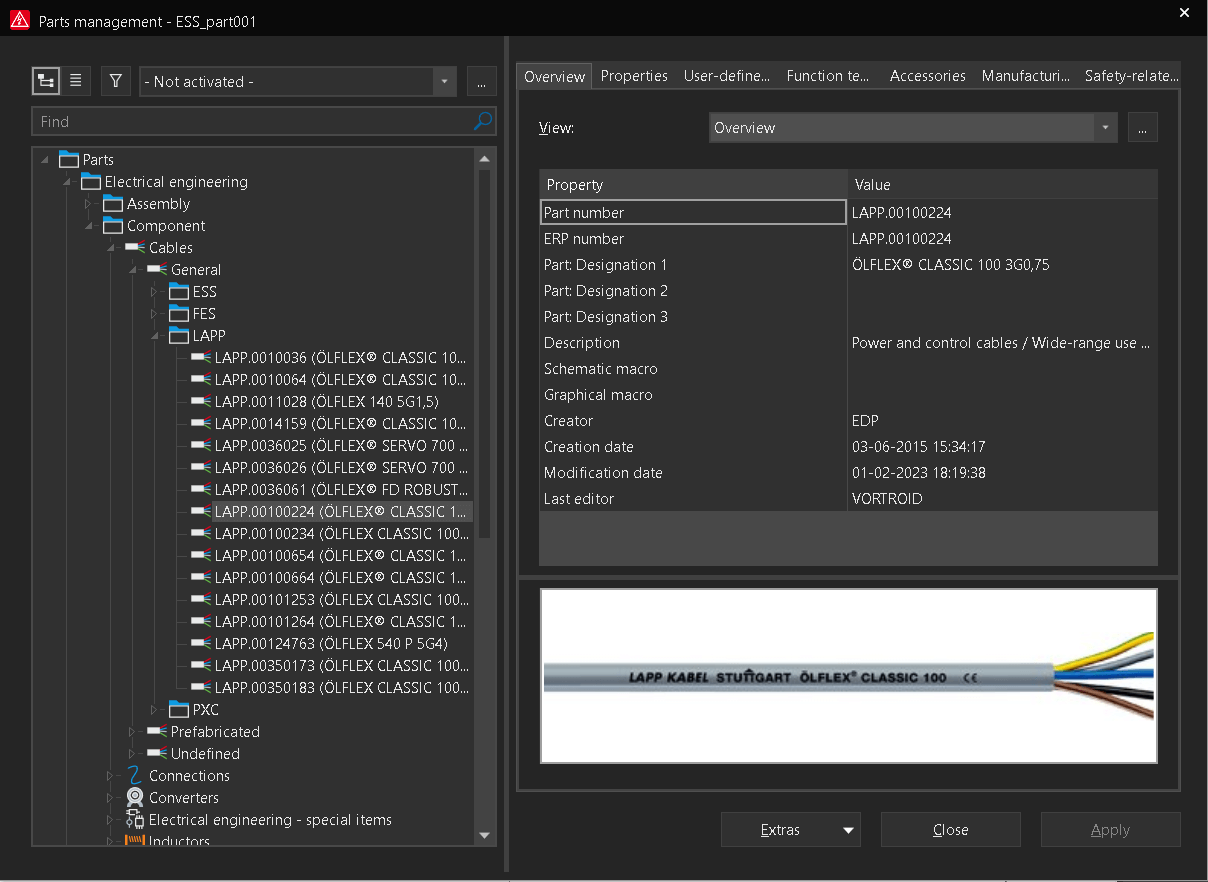Click the Cables node icon
1208x882 pixels.
pos(135,248)
